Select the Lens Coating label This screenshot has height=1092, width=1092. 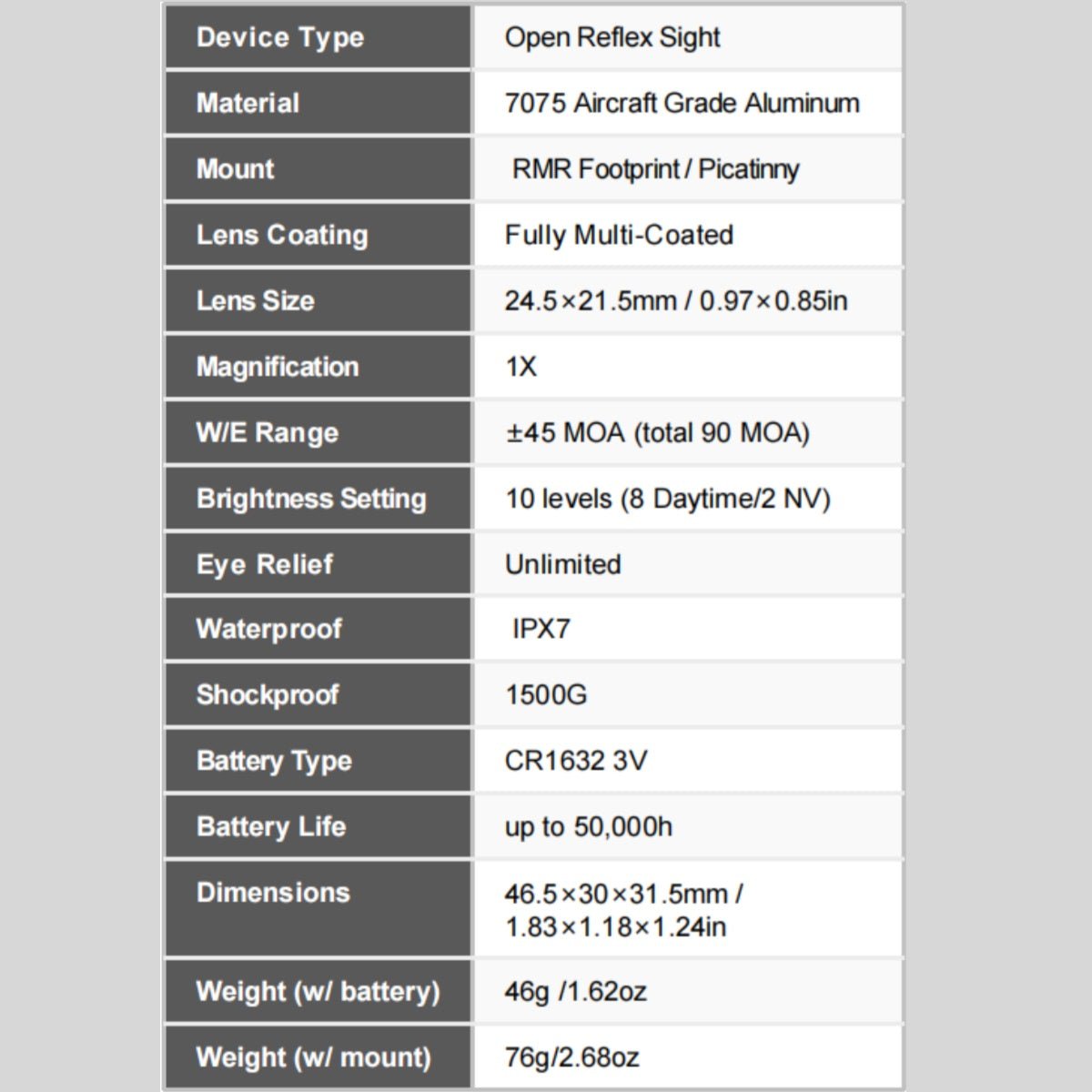282,235
